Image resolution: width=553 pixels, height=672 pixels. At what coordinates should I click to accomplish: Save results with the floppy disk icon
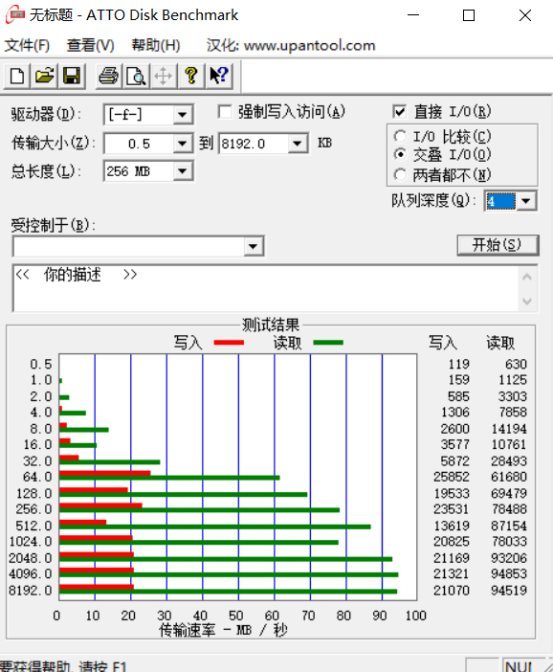click(x=72, y=76)
